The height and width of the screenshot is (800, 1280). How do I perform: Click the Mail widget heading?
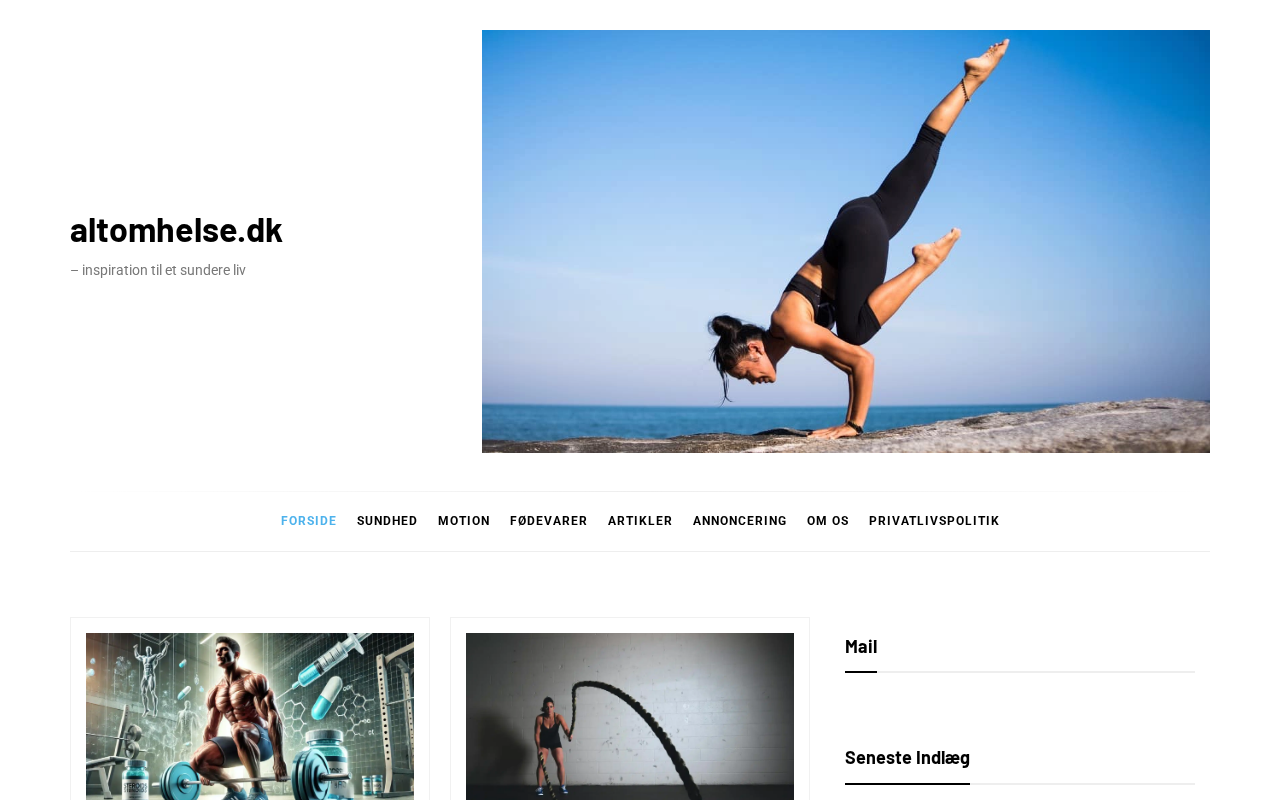pos(861,646)
